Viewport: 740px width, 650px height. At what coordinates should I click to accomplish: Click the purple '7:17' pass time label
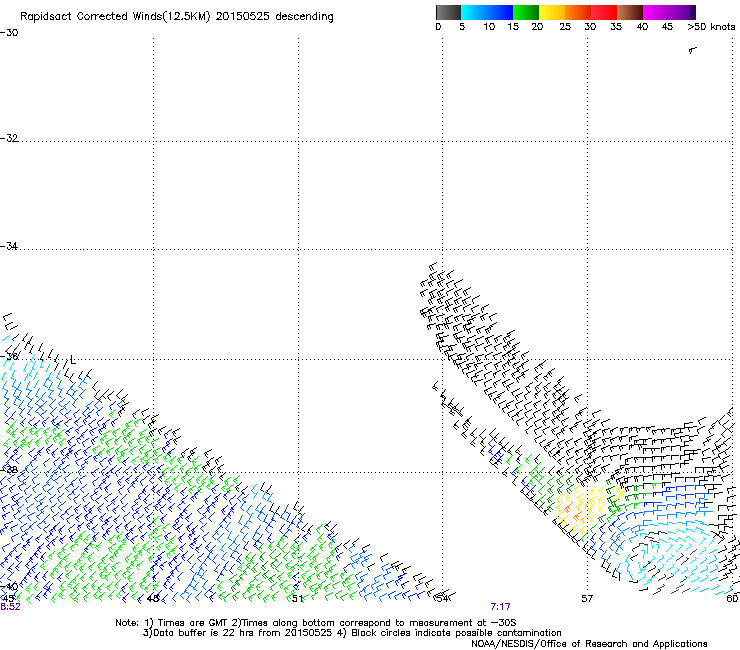500,607
